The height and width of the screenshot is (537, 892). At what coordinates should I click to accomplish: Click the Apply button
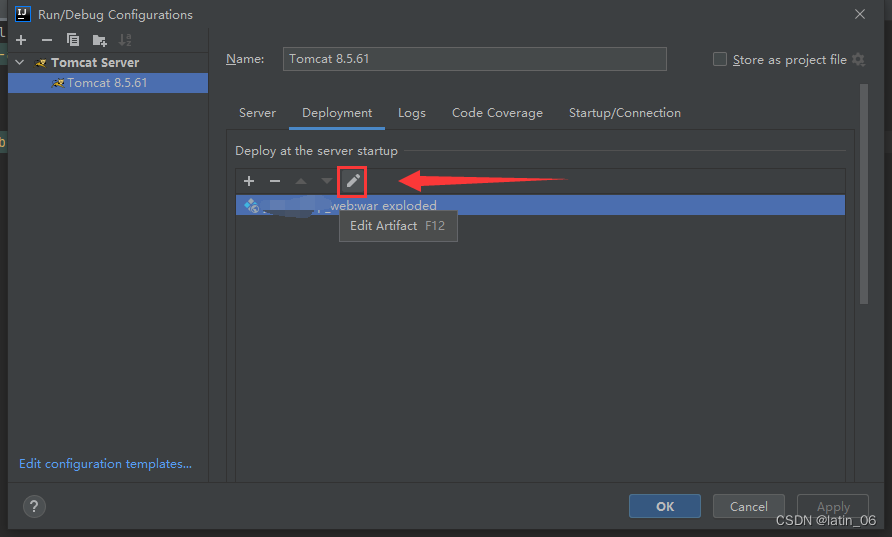click(x=833, y=506)
